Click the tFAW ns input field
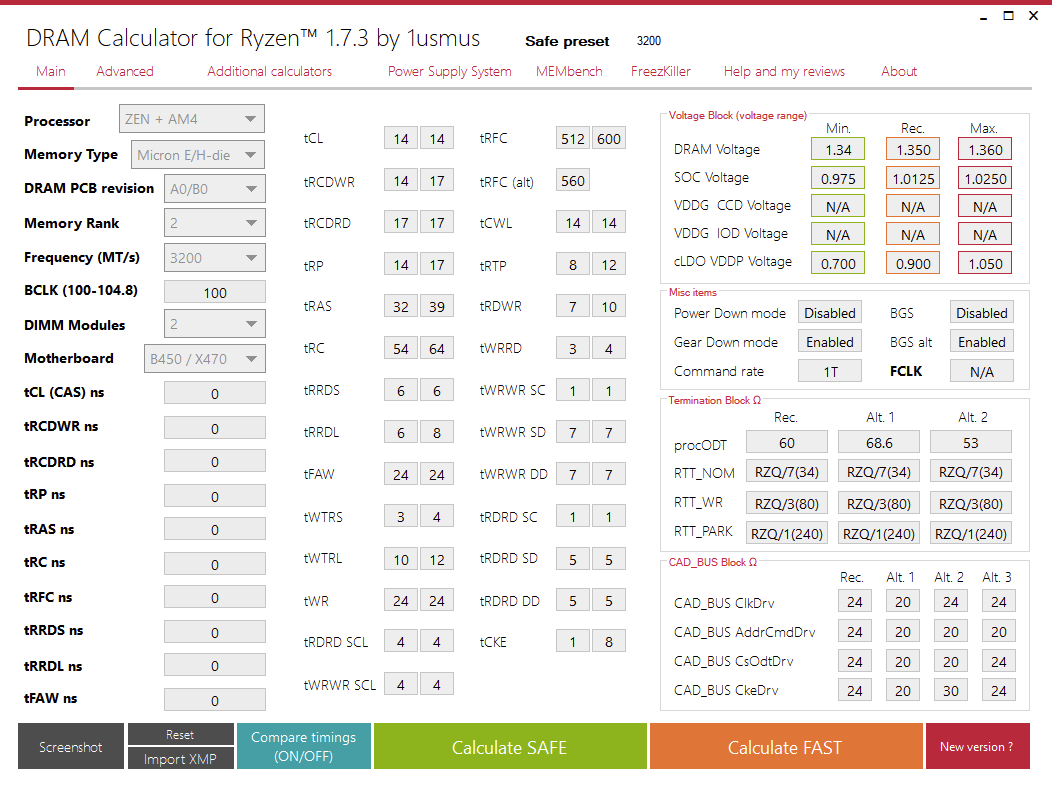 215,700
